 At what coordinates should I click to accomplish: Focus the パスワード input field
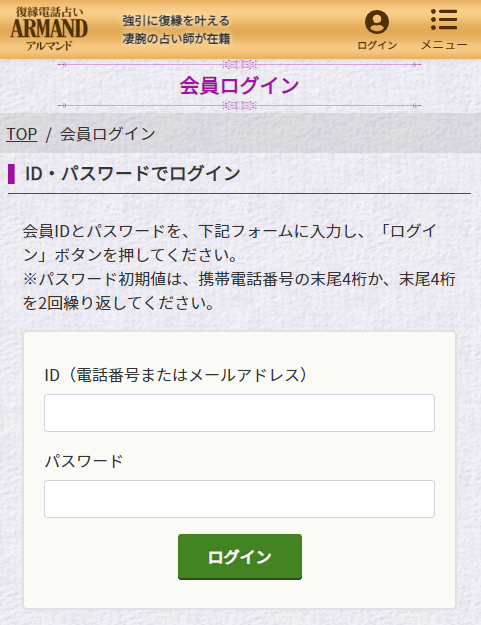[240, 499]
